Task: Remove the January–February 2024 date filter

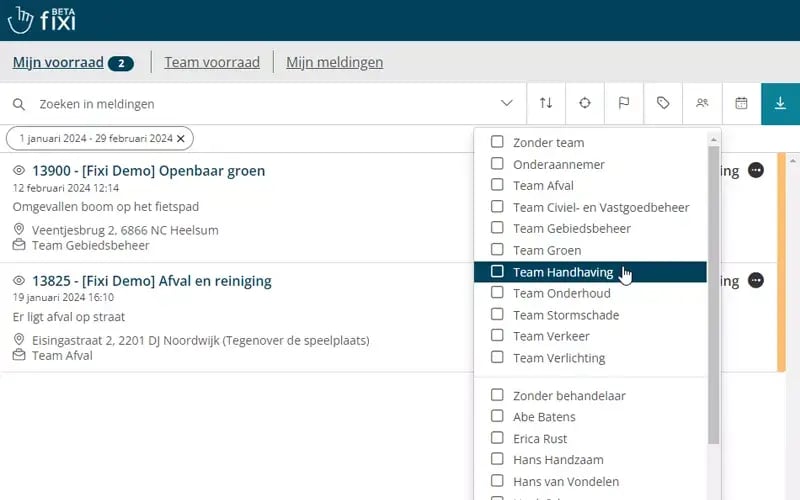Action: (x=181, y=138)
